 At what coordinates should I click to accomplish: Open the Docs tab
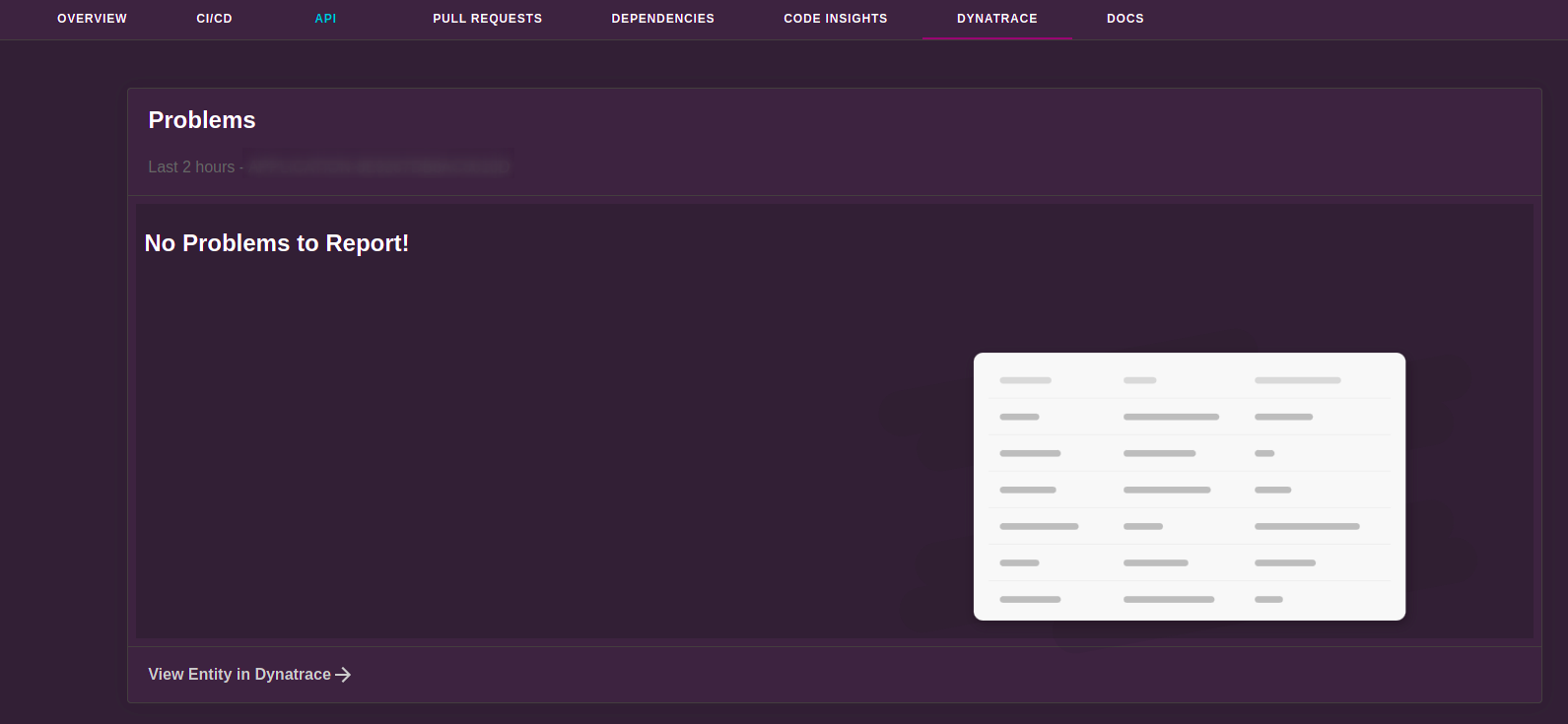(1125, 19)
